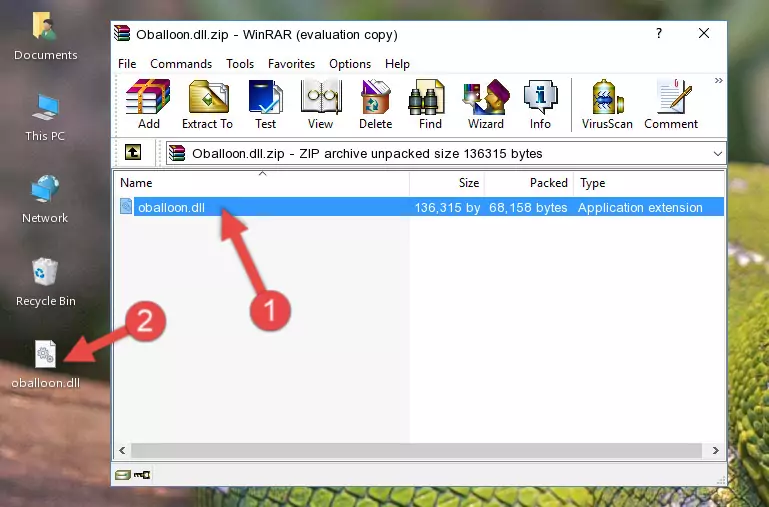Screen dimensions: 769x507
Task: Open the Commands menu
Action: tap(181, 64)
